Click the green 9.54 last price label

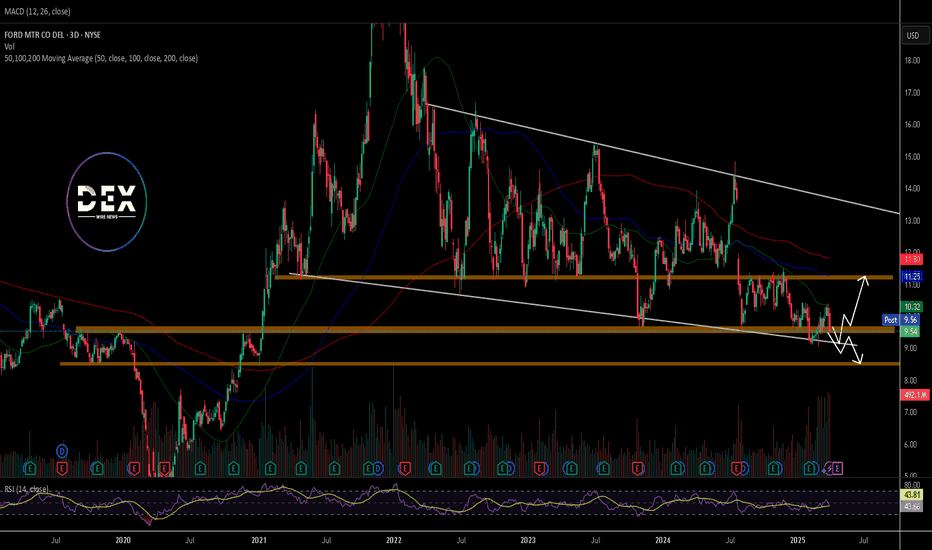coord(911,331)
